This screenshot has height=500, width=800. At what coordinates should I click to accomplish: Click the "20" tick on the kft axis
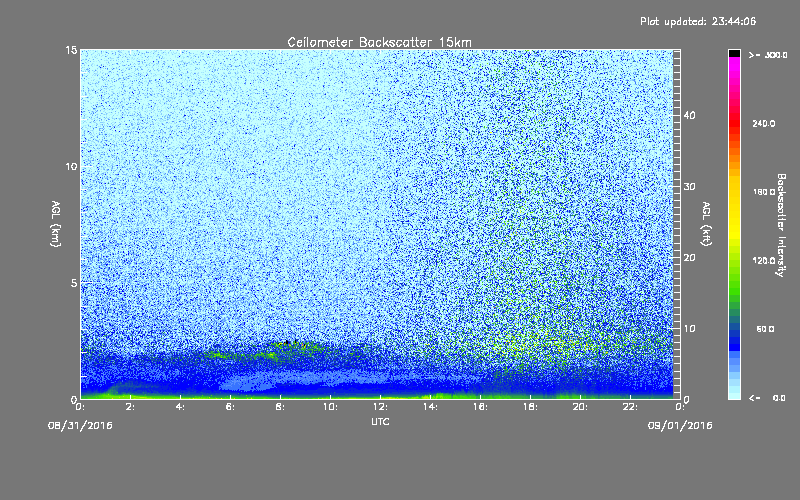pyautogui.click(x=689, y=258)
